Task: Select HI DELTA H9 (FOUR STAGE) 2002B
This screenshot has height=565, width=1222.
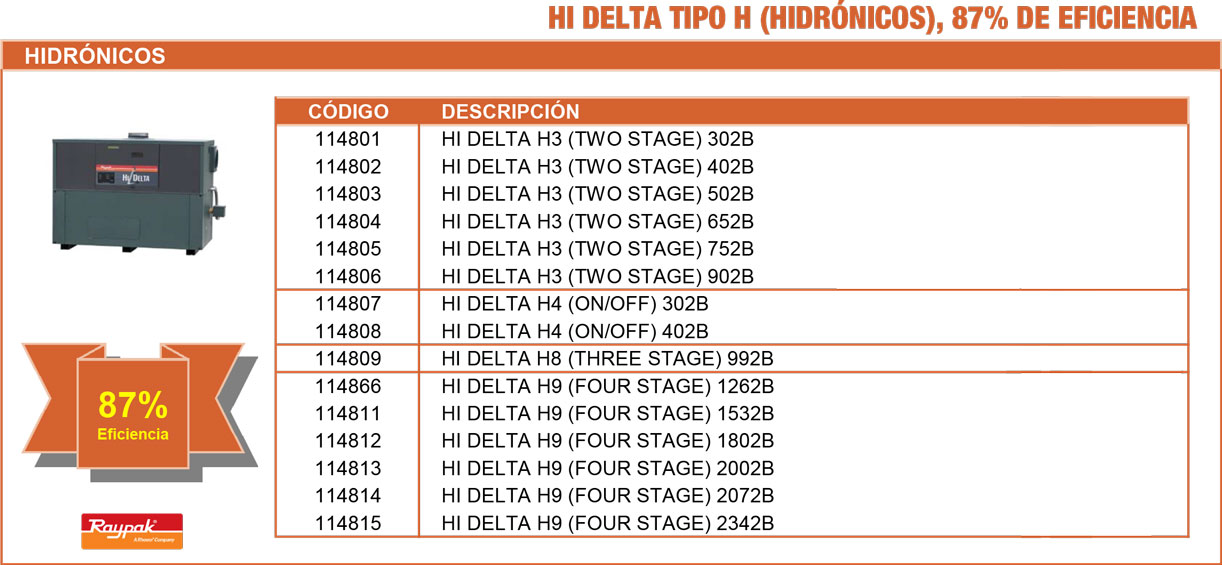Action: (x=608, y=468)
